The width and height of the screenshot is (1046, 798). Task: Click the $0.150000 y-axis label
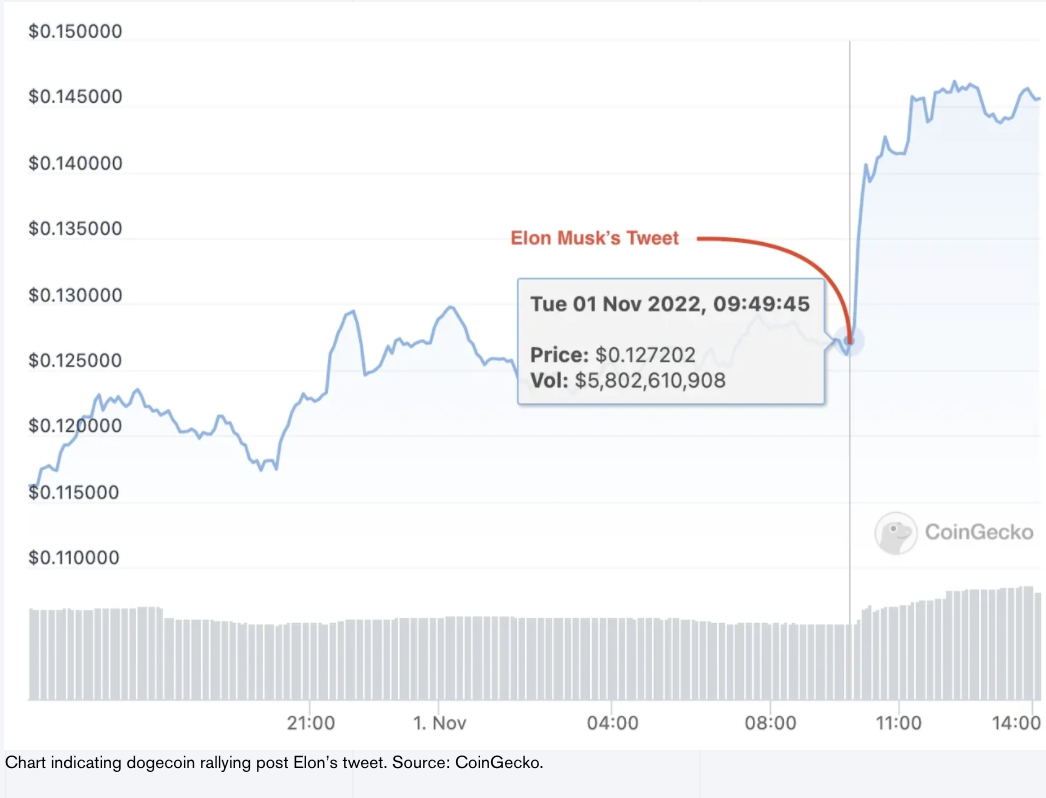coord(75,32)
